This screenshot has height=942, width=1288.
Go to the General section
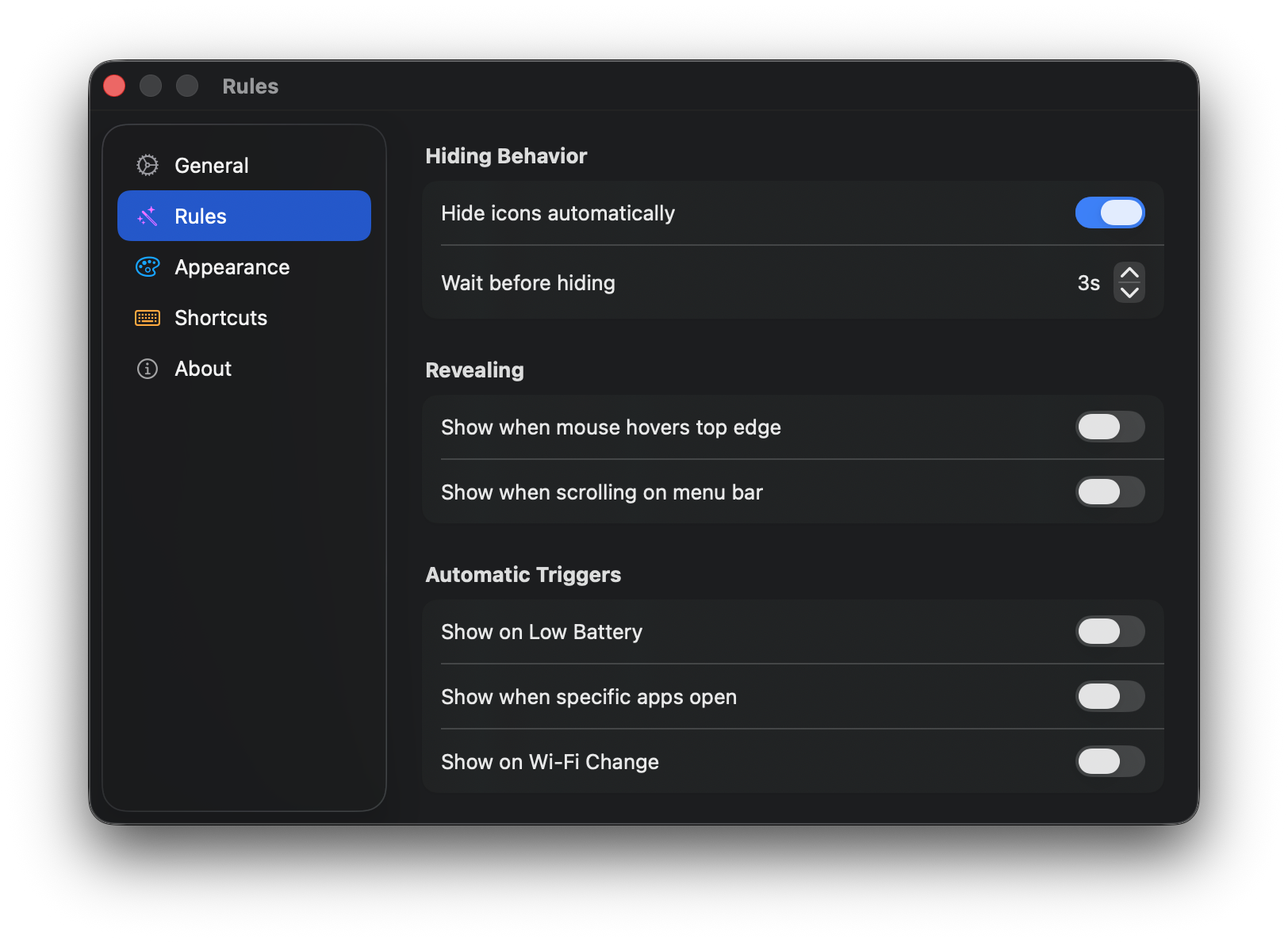pos(211,166)
